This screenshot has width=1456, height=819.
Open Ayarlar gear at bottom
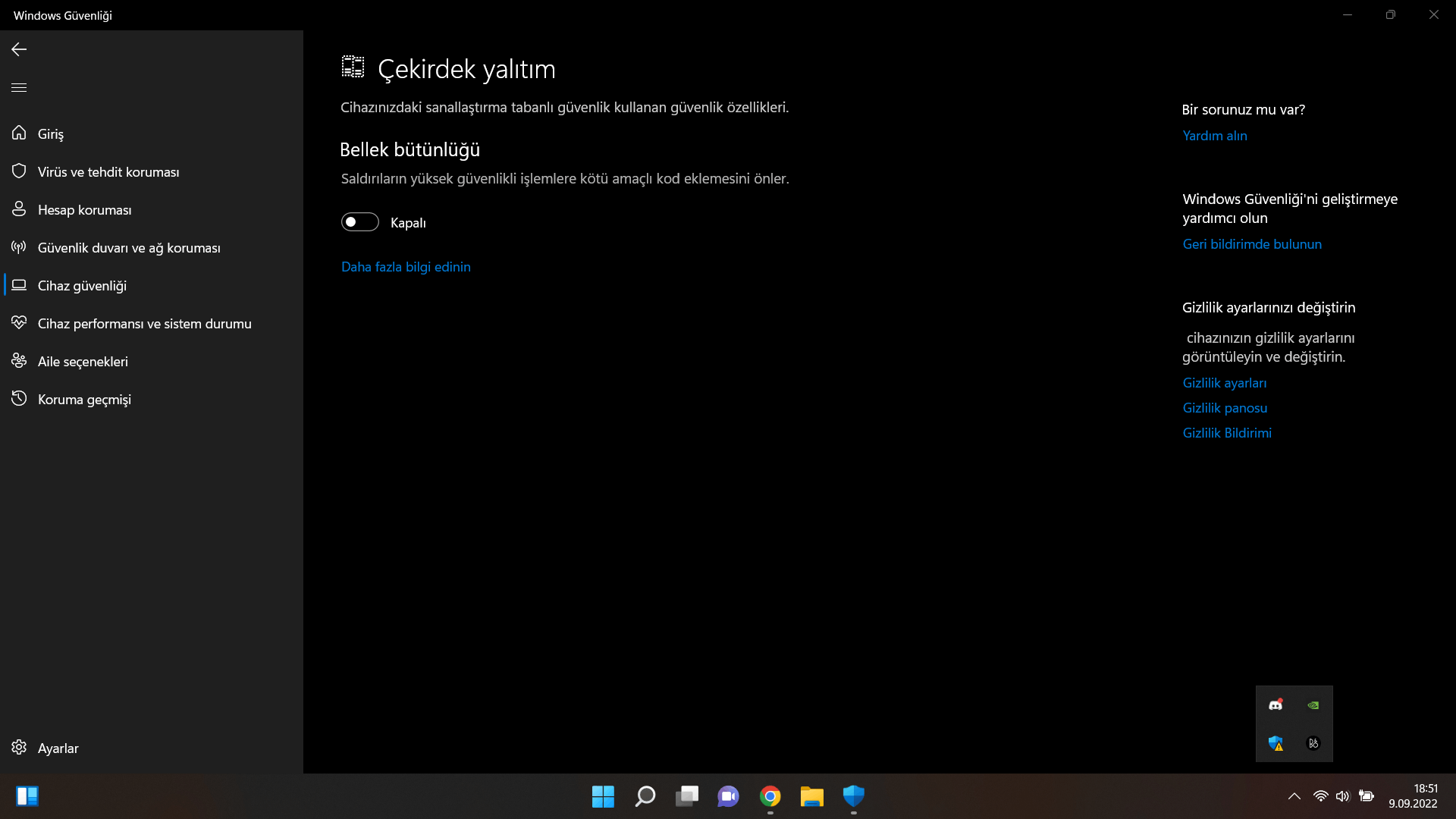click(x=19, y=748)
